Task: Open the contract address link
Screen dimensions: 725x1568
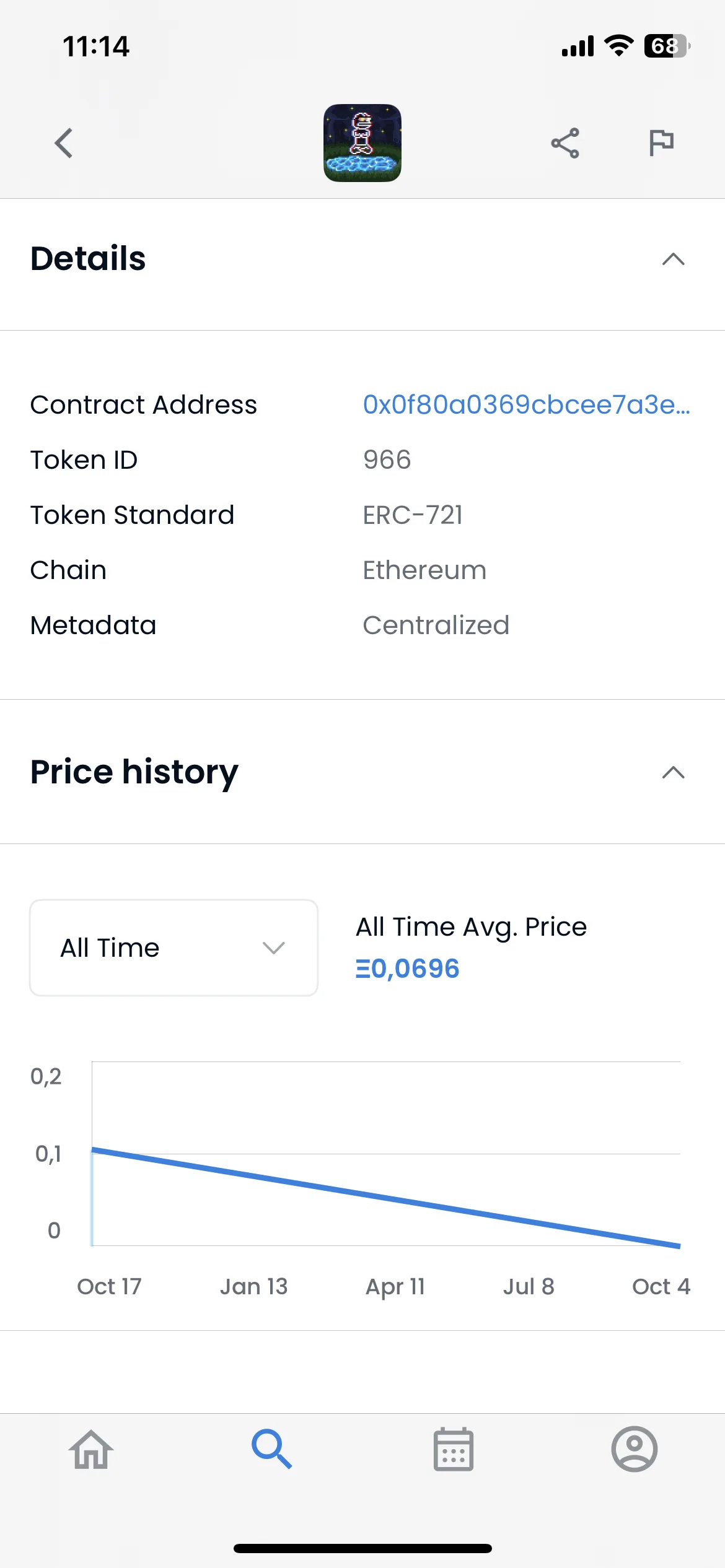Action: (x=527, y=404)
